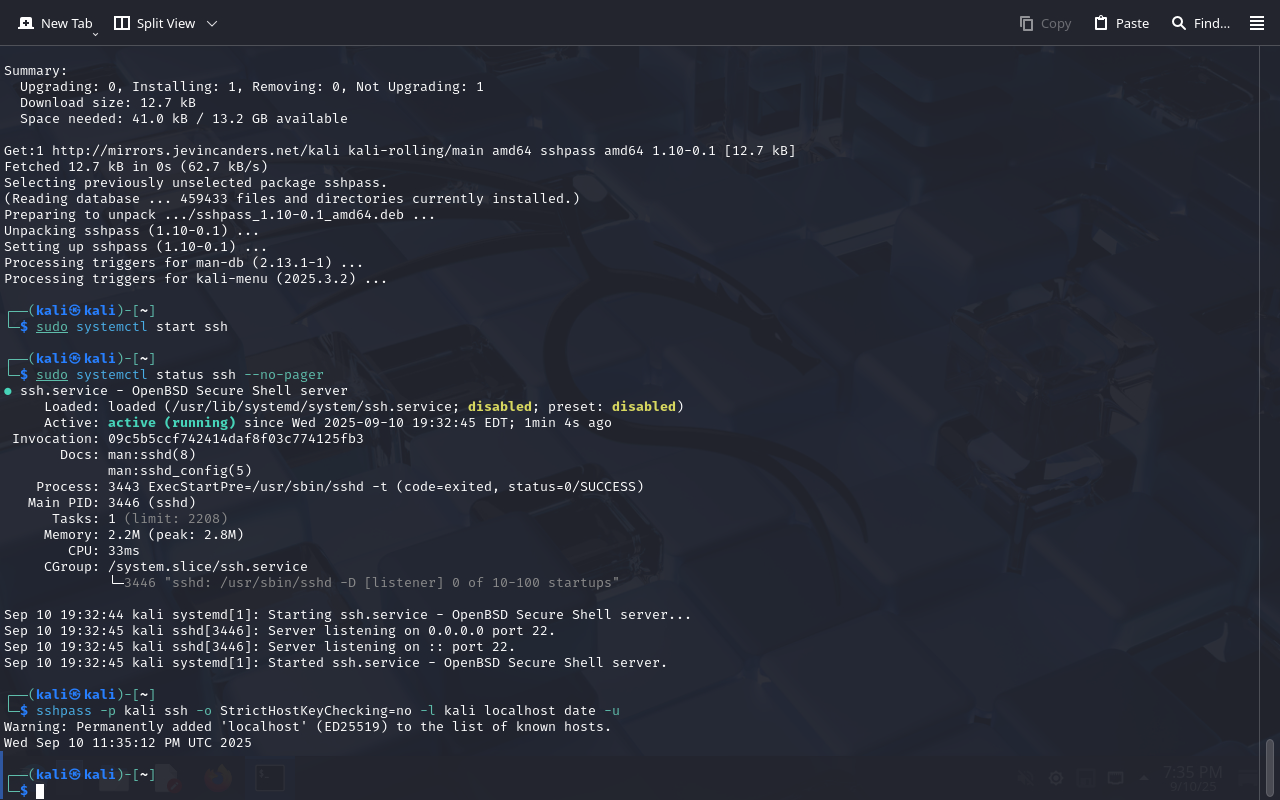
Task: Click 'Tasks: 1 (limit: 2208)' line
Action: (x=140, y=519)
